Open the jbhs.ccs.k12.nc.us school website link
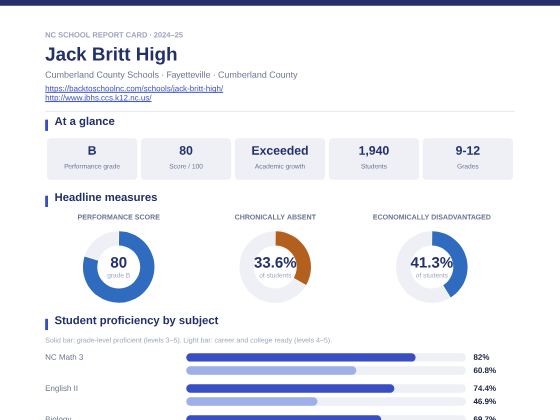Viewport: 560px width, 420px height. click(98, 98)
